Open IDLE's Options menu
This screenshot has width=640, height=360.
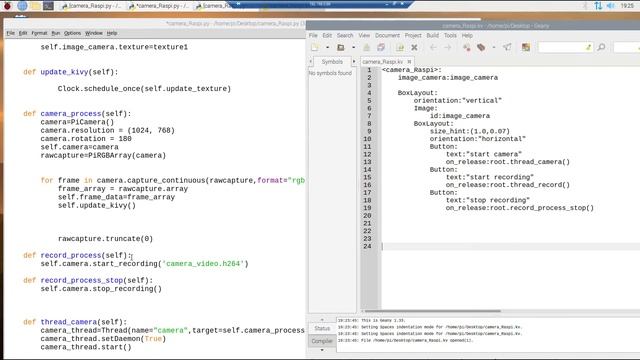[72, 33]
